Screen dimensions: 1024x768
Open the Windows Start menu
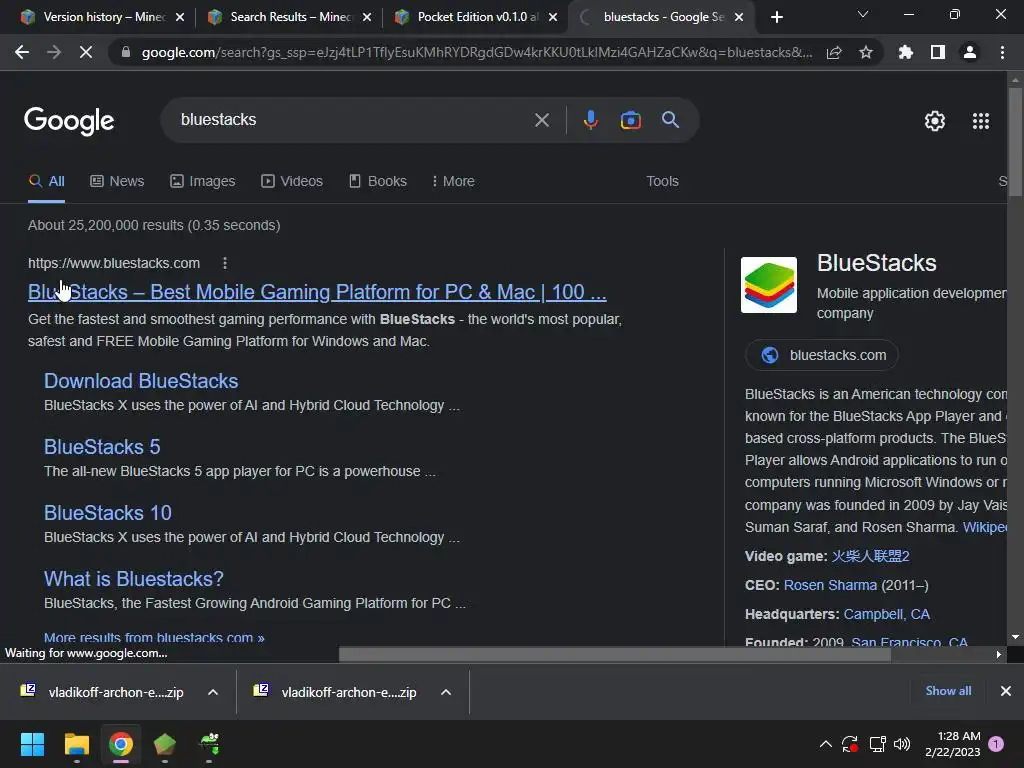tap(32, 744)
